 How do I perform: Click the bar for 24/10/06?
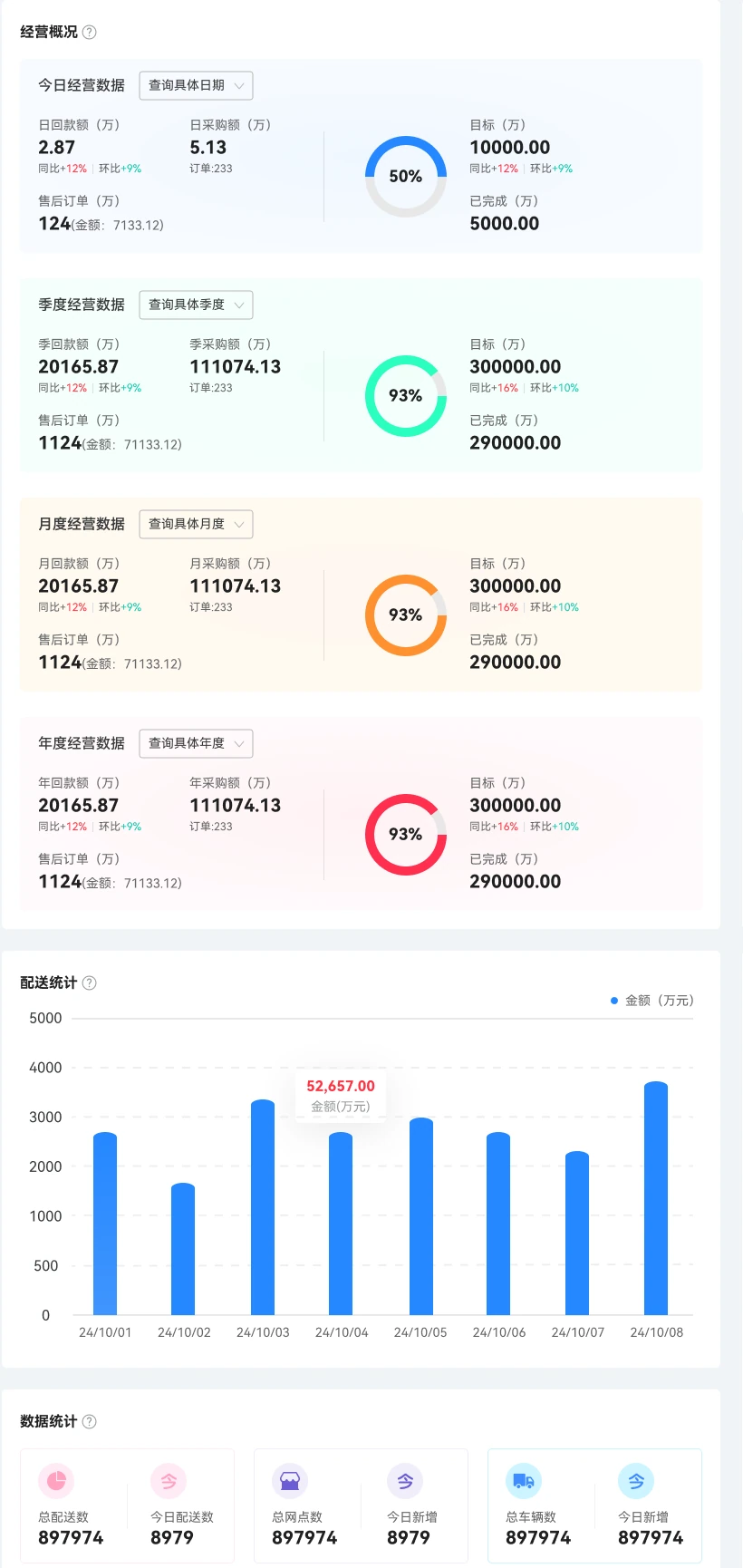(x=498, y=1224)
